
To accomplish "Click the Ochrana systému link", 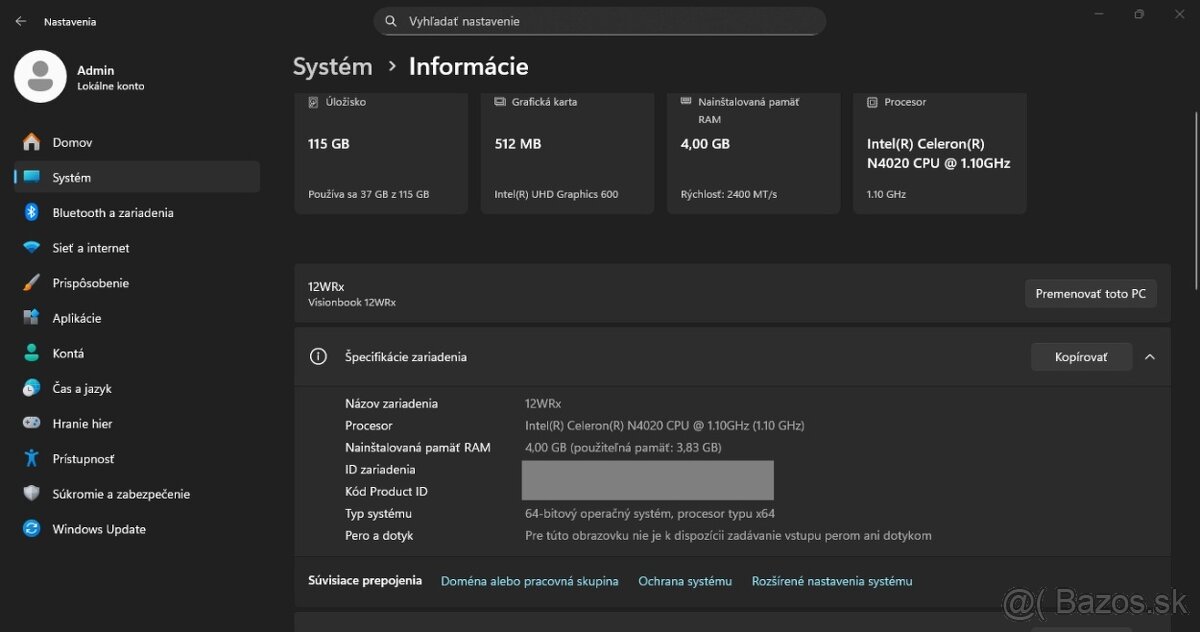I will [x=685, y=581].
